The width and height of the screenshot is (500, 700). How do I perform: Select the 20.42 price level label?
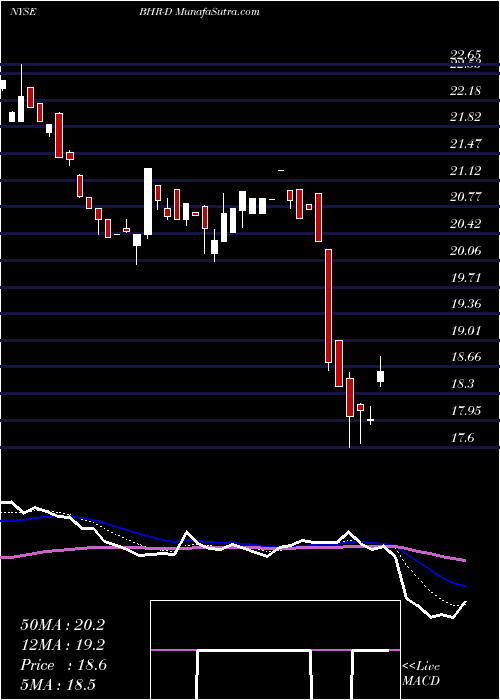466,224
